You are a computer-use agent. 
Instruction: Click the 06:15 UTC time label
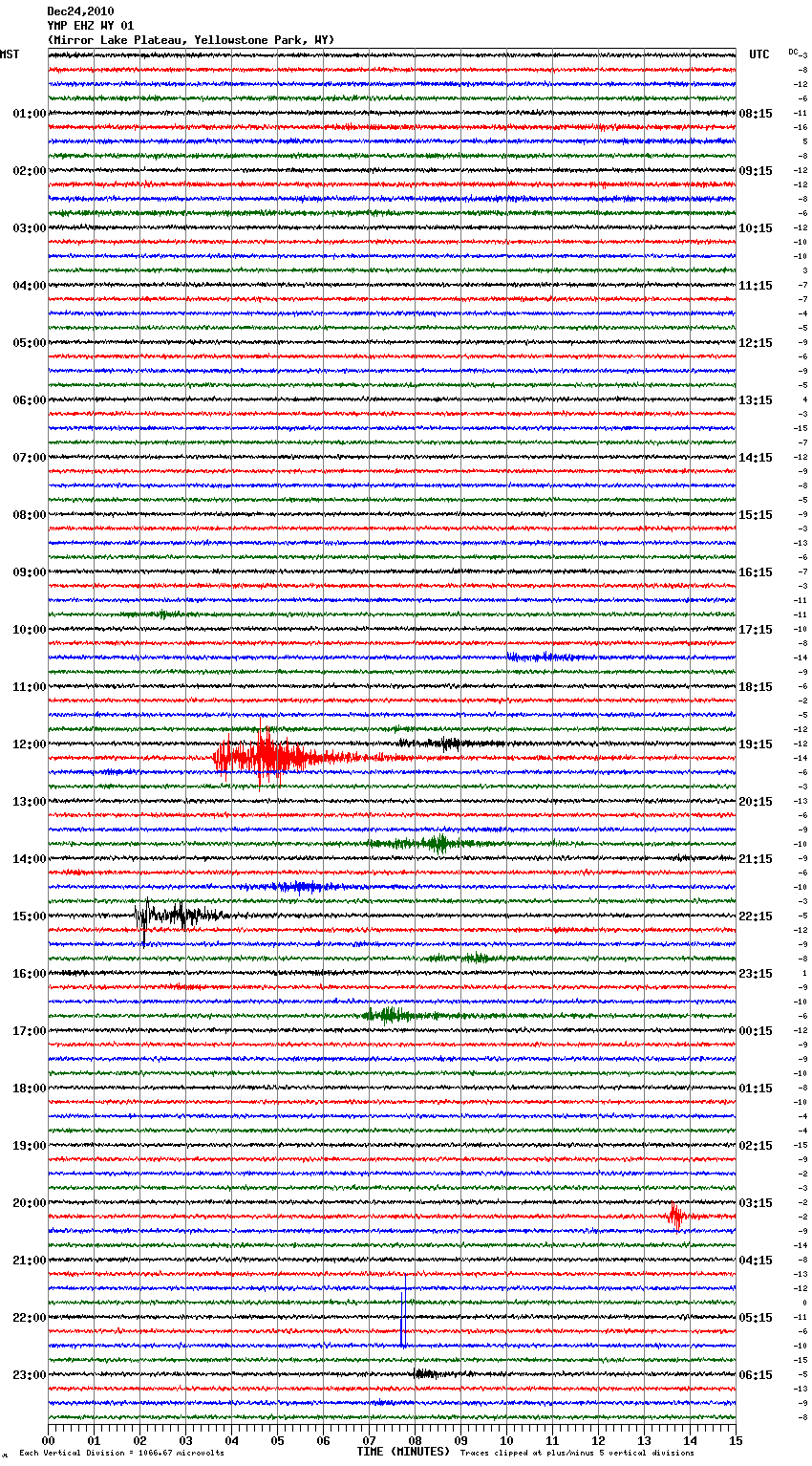(x=756, y=1375)
